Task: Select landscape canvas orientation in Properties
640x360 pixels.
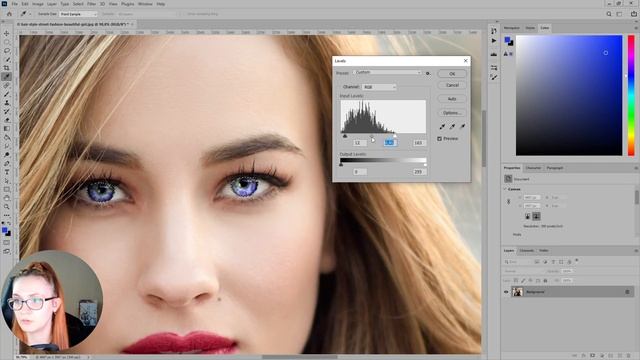Action: click(536, 216)
